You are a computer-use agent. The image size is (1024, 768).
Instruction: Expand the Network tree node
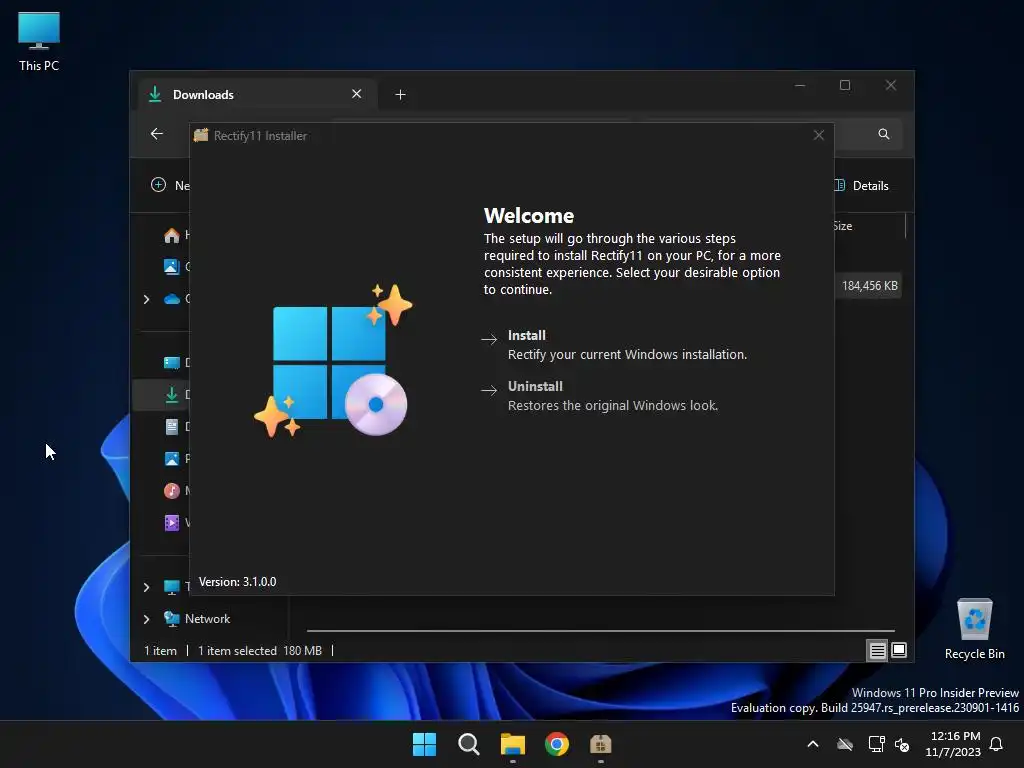tap(146, 619)
